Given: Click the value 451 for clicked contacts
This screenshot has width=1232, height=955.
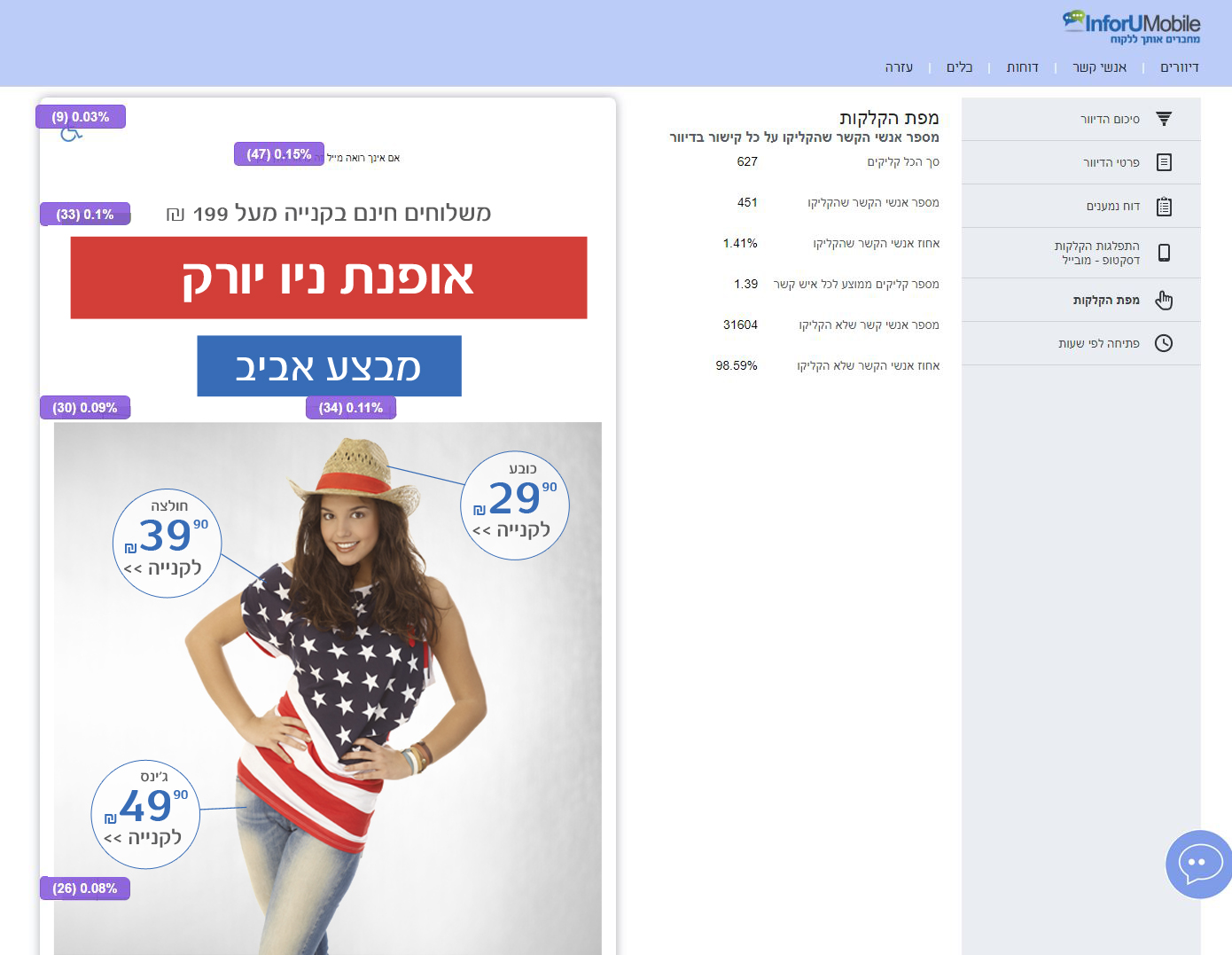Looking at the screenshot, I should [x=747, y=202].
